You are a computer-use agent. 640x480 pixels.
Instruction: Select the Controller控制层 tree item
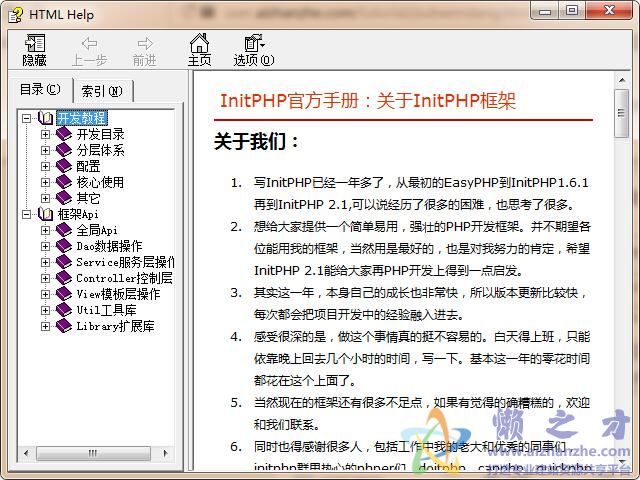(x=124, y=278)
